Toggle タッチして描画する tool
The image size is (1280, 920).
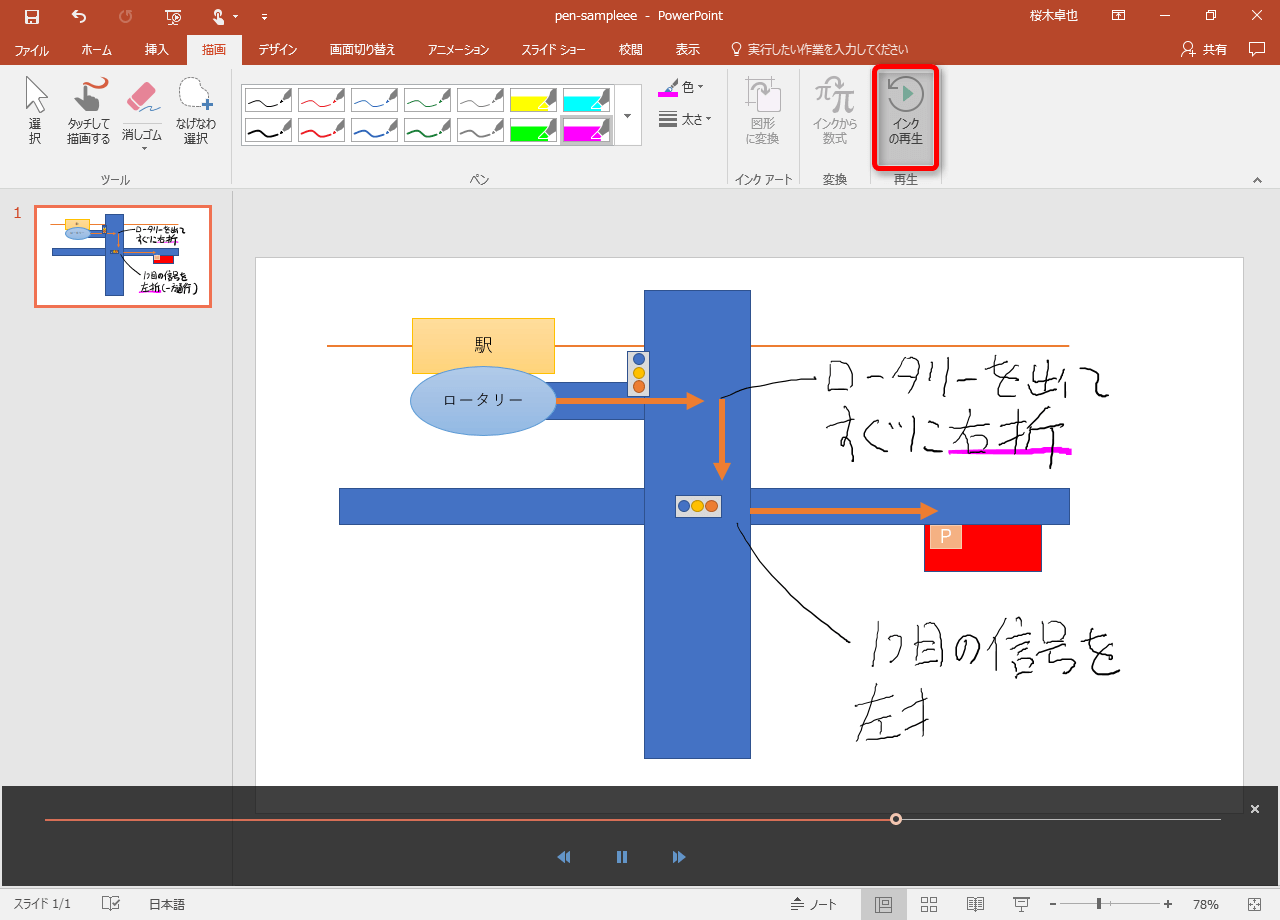point(89,112)
